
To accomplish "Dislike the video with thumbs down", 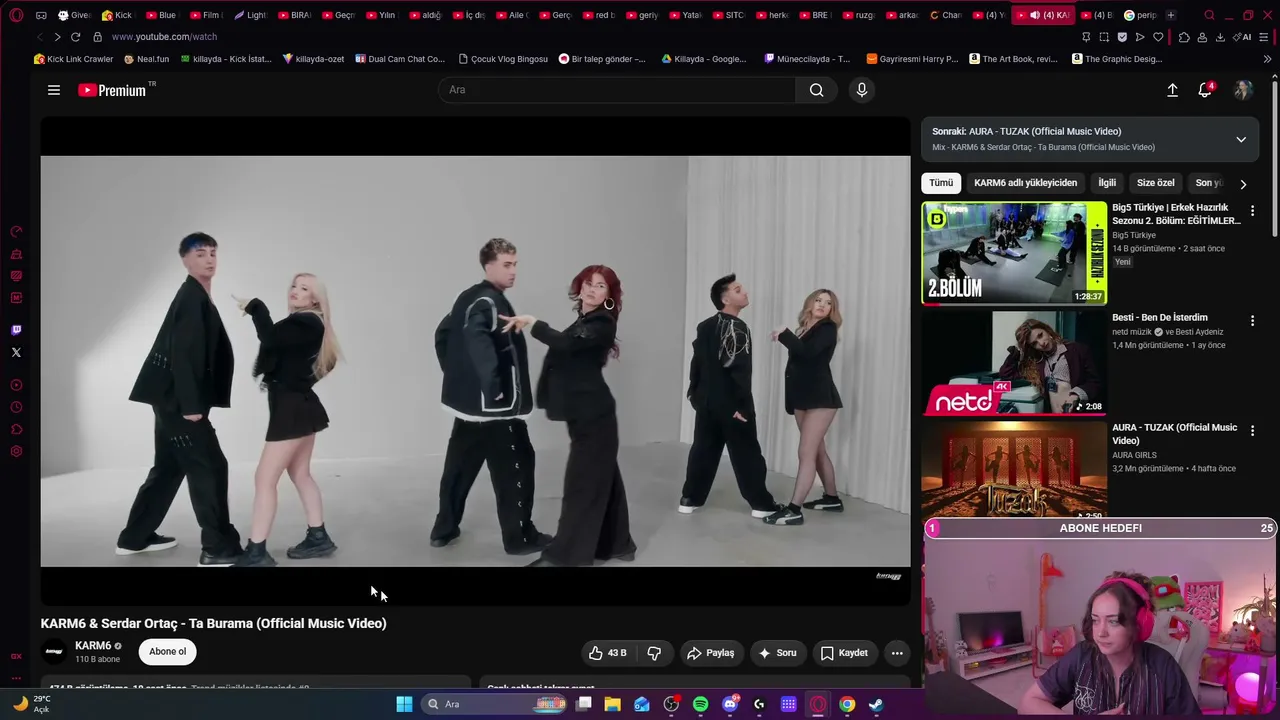I will [654, 653].
